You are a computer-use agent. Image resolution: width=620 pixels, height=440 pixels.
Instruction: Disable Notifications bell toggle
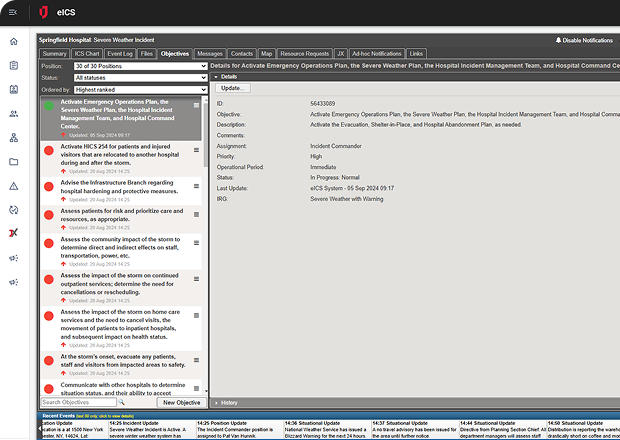(584, 40)
